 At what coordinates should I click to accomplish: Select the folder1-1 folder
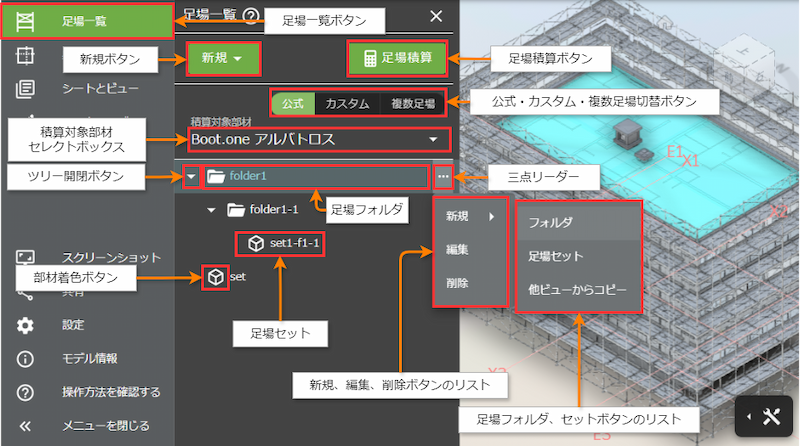coord(263,210)
